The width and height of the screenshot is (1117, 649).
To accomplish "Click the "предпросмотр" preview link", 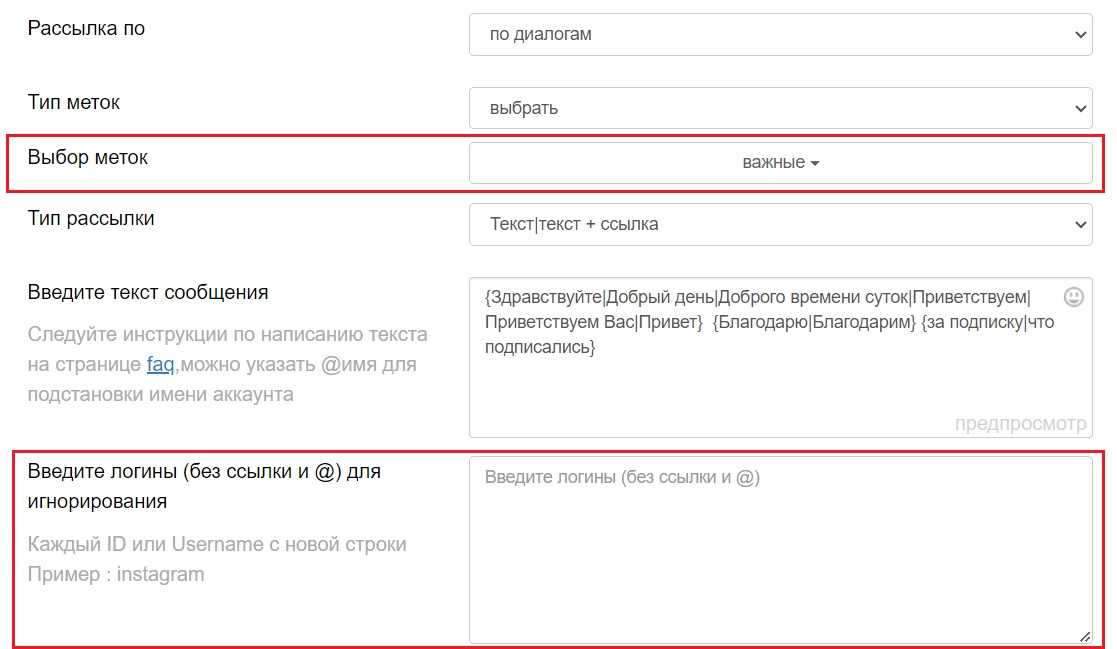I will (1020, 424).
